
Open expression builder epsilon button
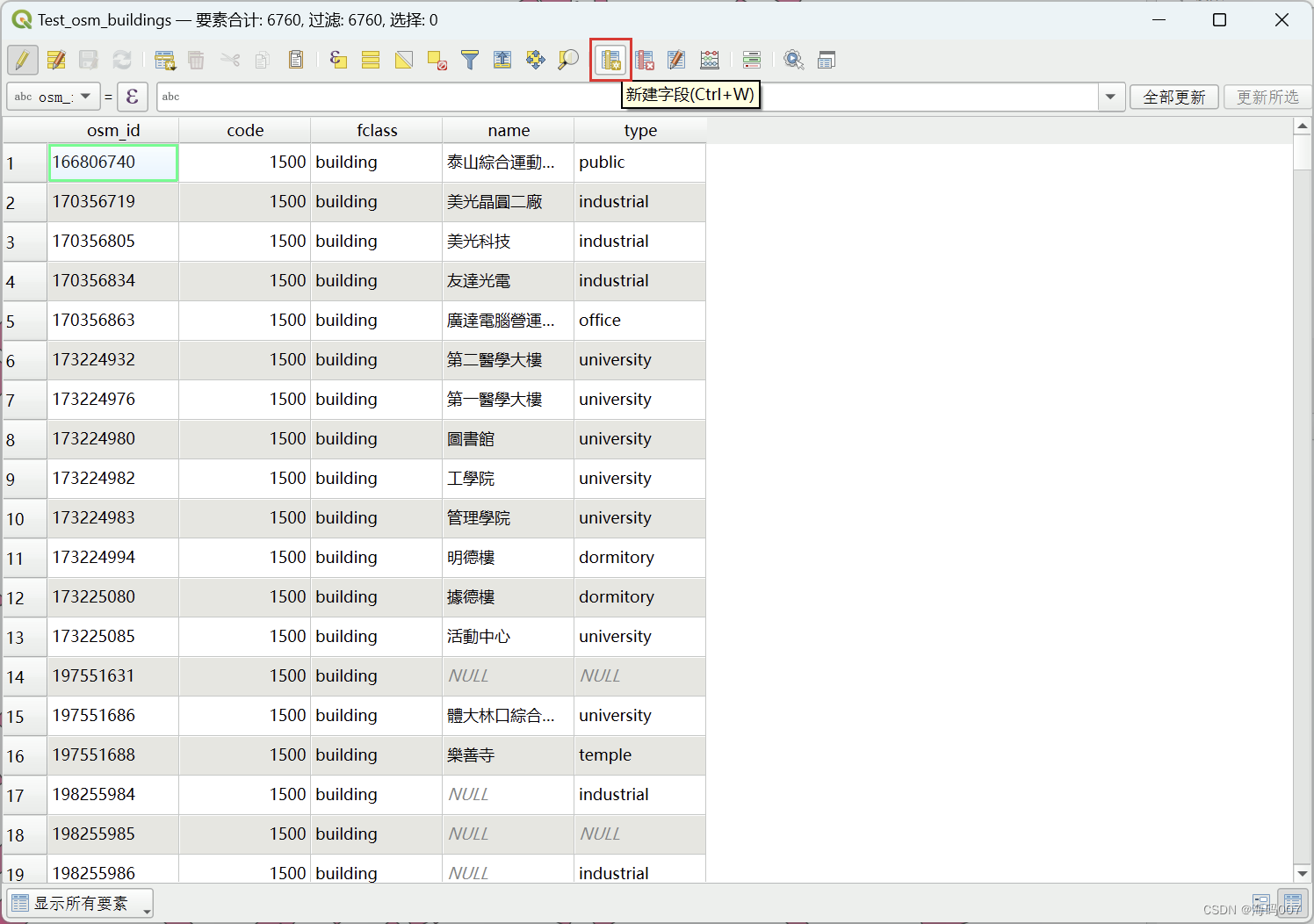point(132,97)
